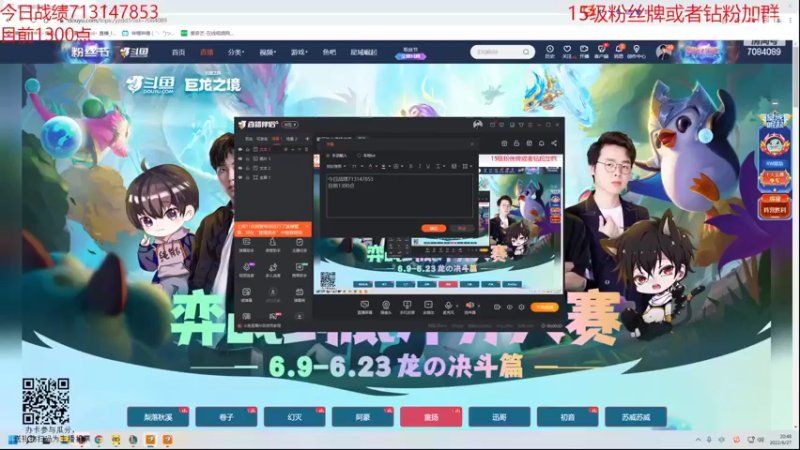Switch to 场景1 scene tab
Screen dimensions: 800x450
coord(277,139)
